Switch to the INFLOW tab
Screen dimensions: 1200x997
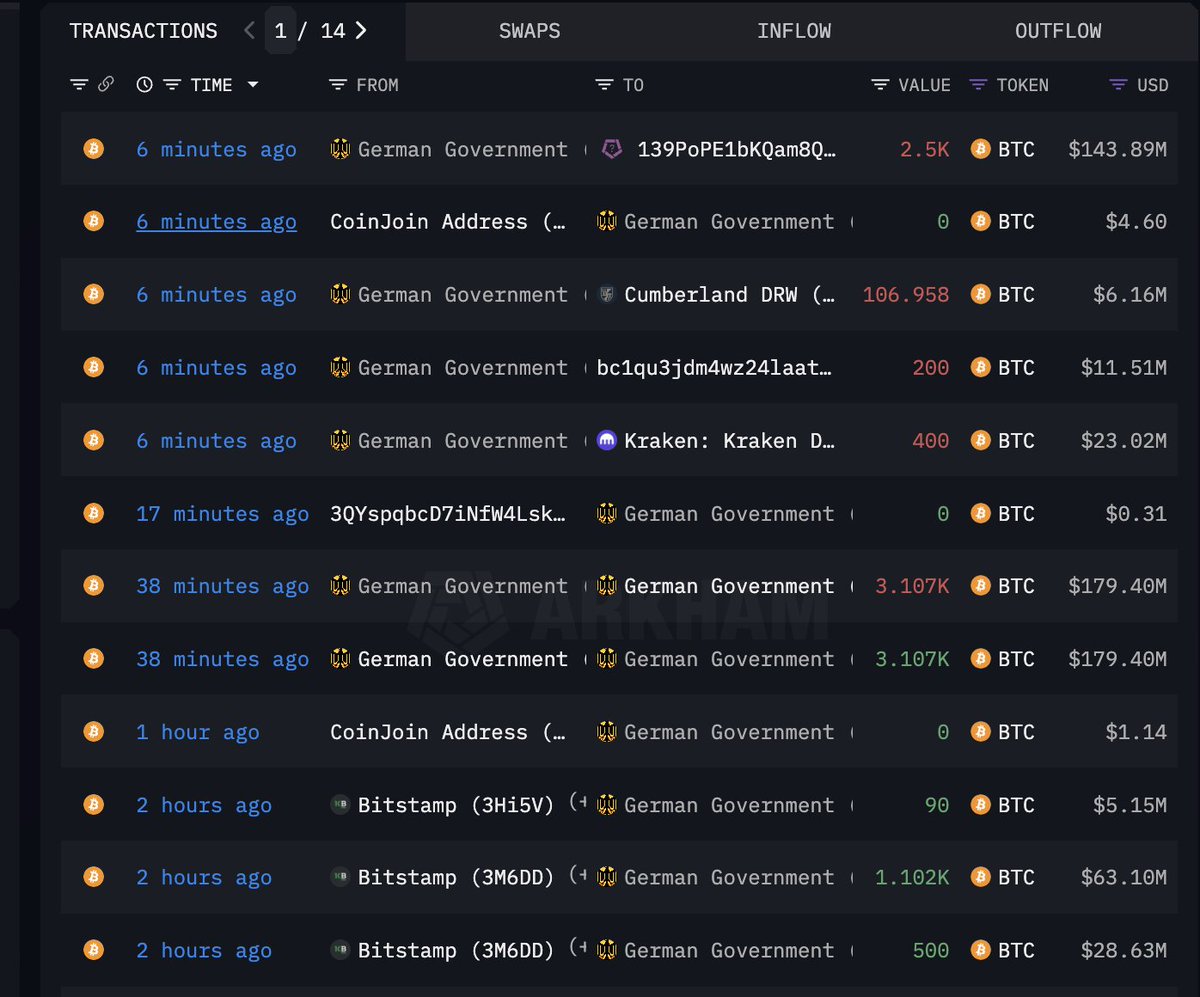coord(794,31)
